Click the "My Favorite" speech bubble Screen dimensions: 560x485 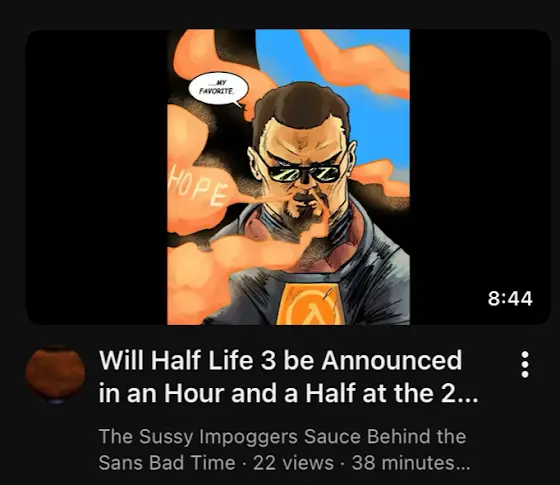(218, 89)
